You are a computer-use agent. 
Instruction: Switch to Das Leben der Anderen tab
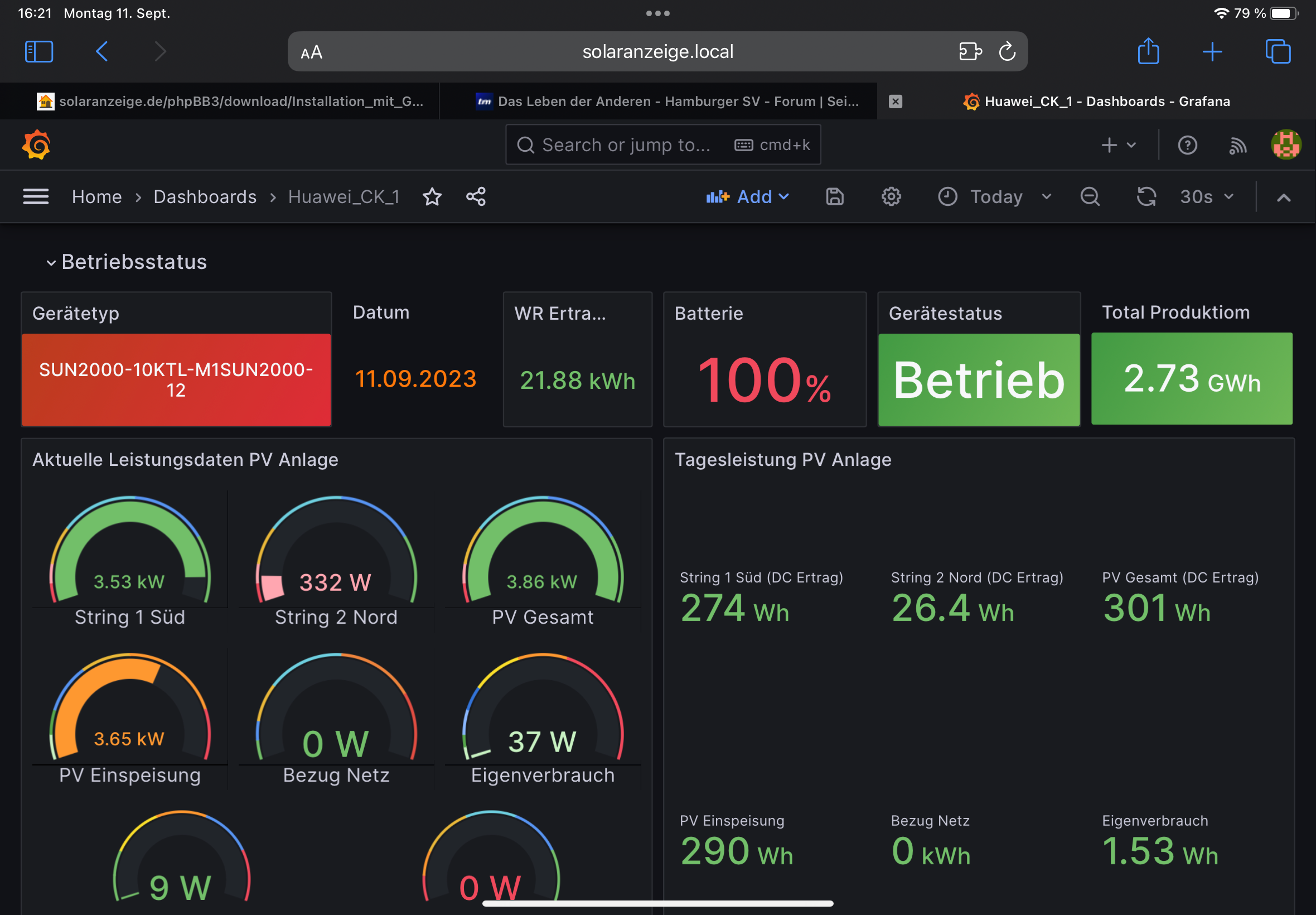[x=667, y=102]
